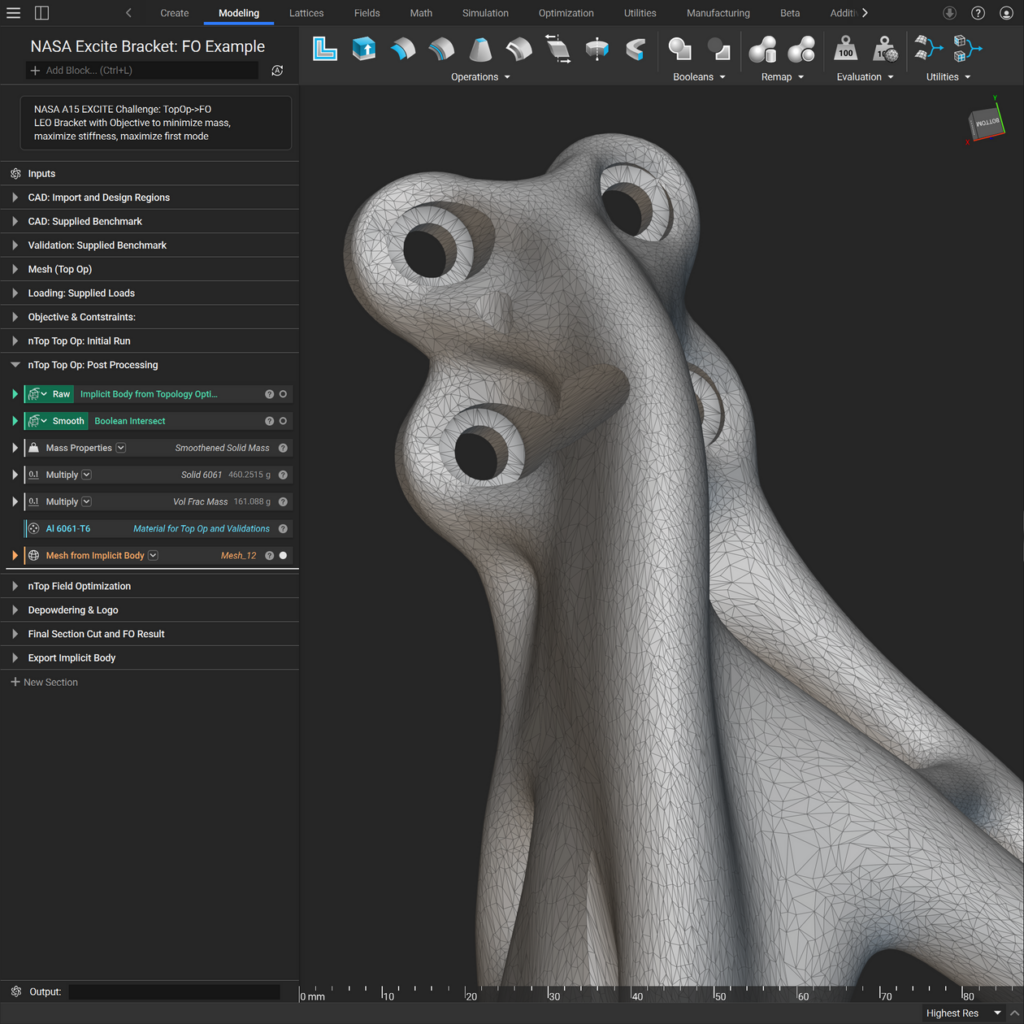Image resolution: width=1024 pixels, height=1024 pixels.
Task: Open the Booleans dropdown
Action: (699, 77)
